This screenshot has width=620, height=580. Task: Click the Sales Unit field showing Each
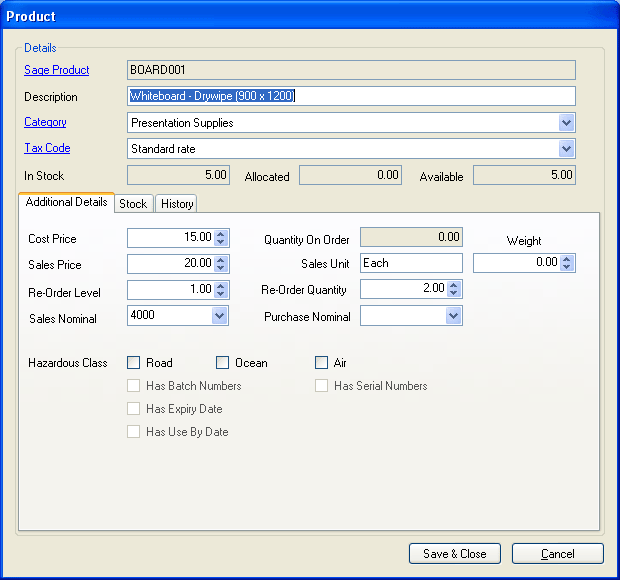pos(411,263)
